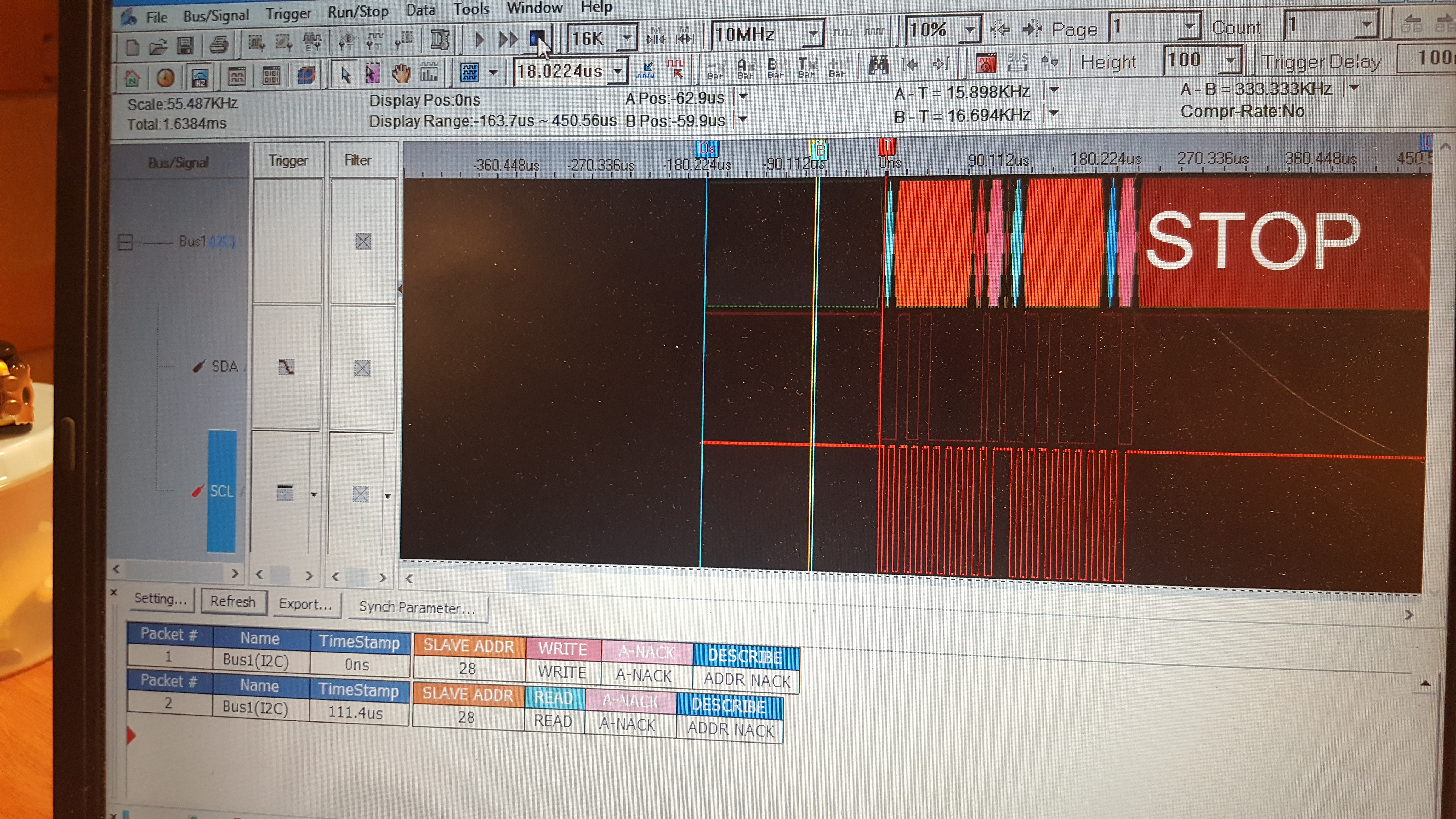Image resolution: width=1456 pixels, height=819 pixels.
Task: Open the Trigger menu
Action: [x=288, y=13]
